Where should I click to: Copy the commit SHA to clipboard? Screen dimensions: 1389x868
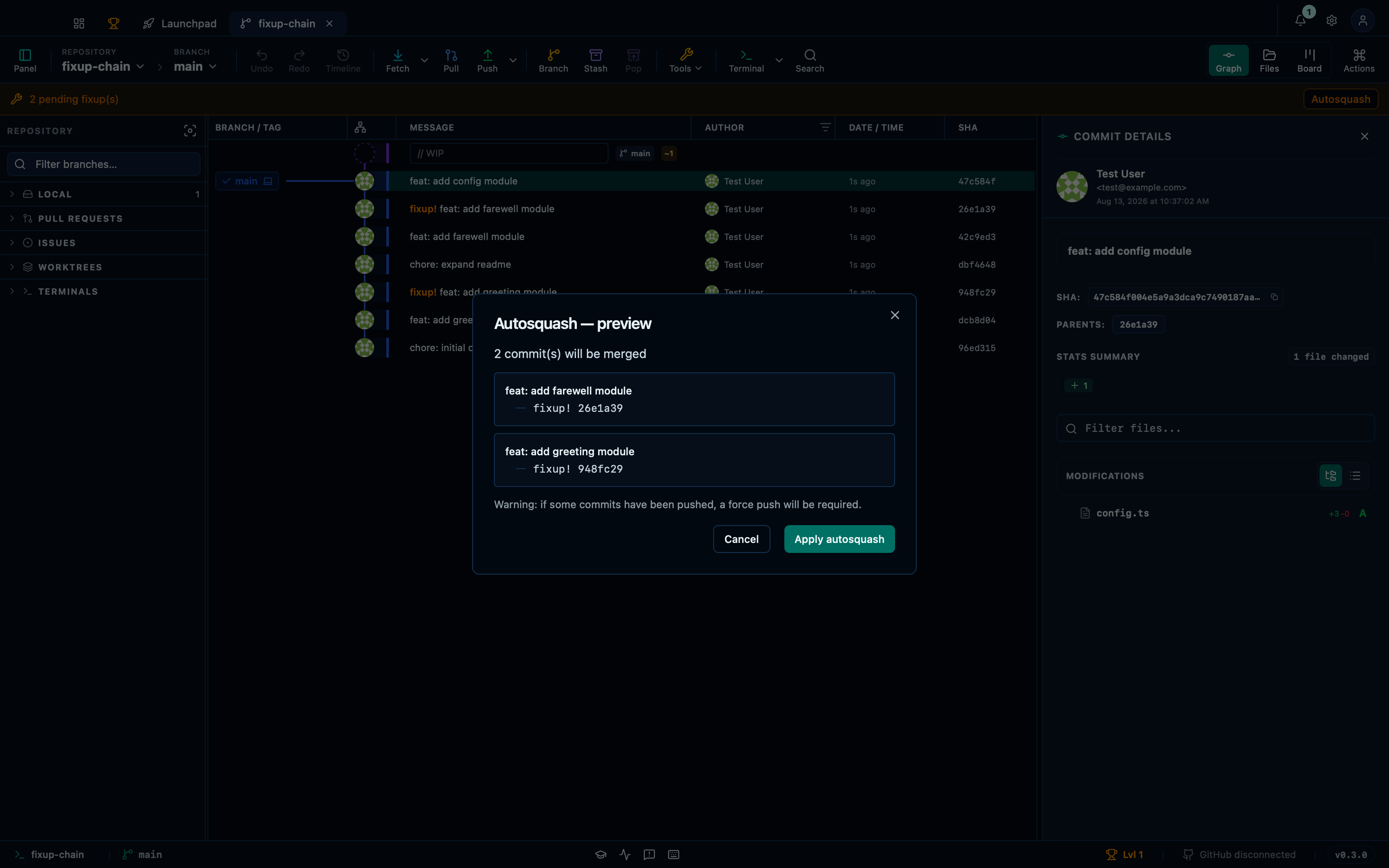pyautogui.click(x=1274, y=297)
